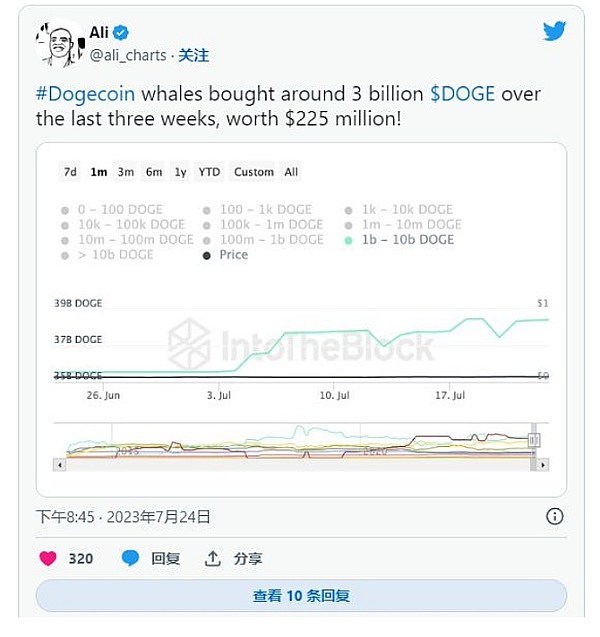Select the YTD range option
Screen dimensions: 600x637
click(x=209, y=172)
